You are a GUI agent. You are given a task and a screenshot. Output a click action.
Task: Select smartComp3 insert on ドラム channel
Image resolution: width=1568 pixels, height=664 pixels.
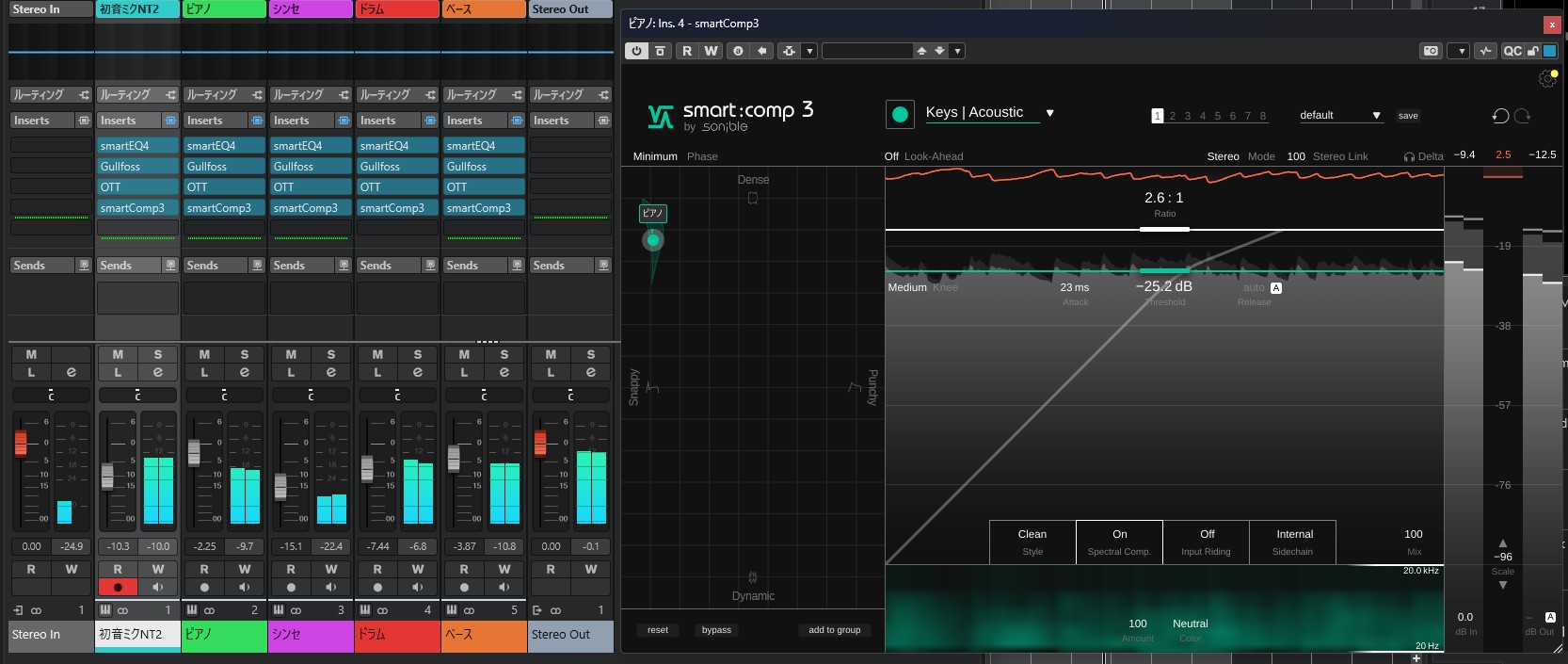[392, 208]
